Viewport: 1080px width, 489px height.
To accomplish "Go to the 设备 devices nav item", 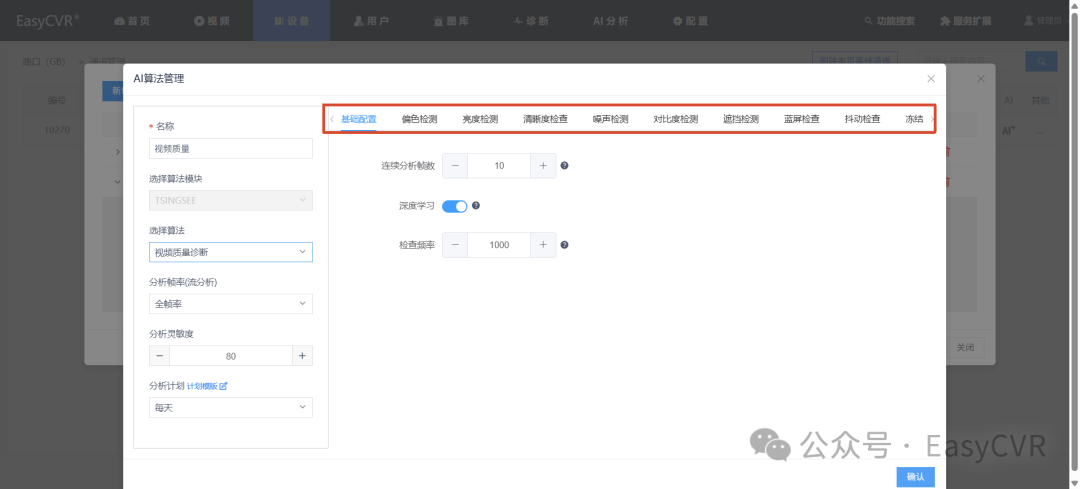I will pos(291,21).
